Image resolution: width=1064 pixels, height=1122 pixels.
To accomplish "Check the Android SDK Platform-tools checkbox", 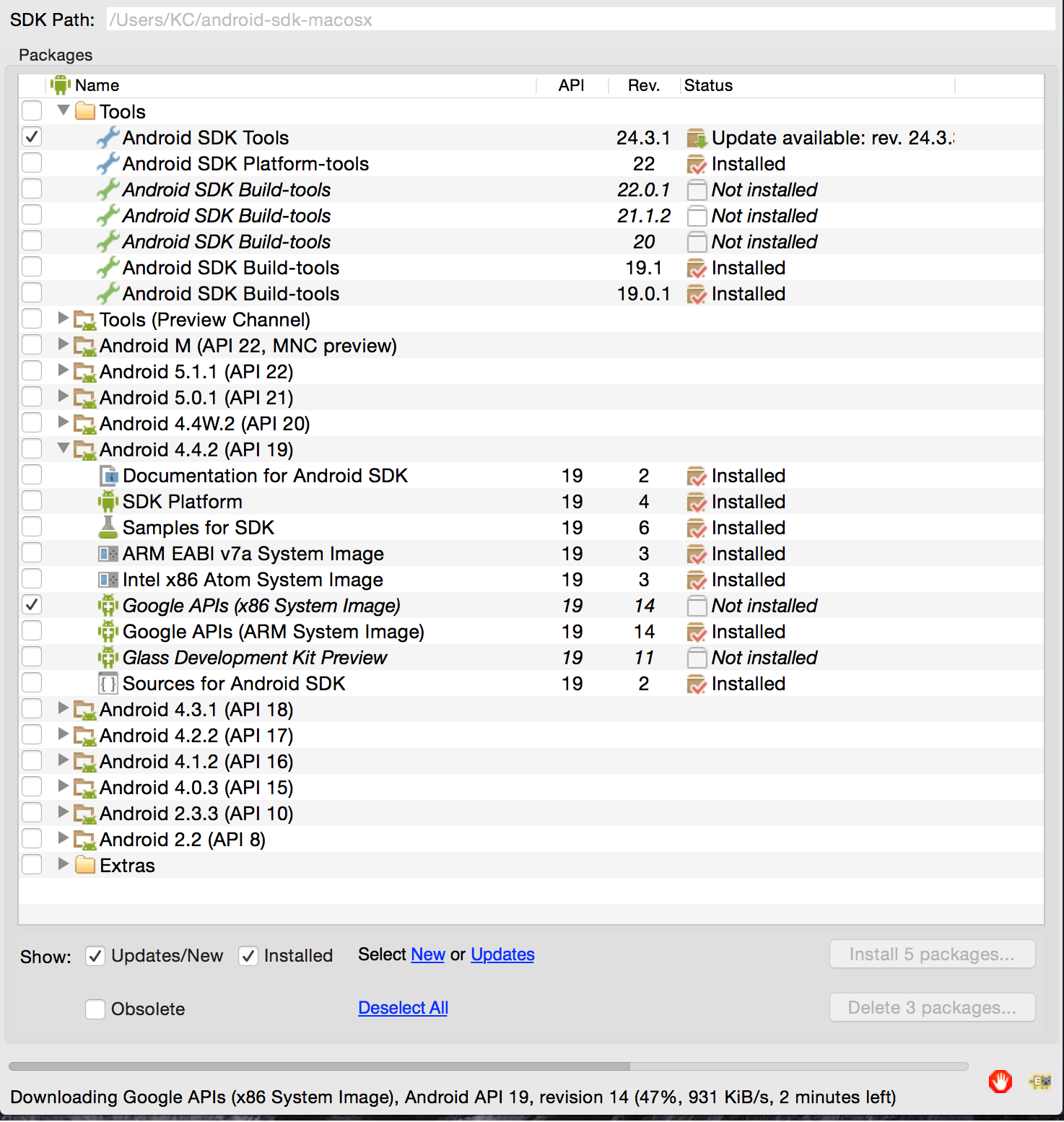I will coord(32,162).
